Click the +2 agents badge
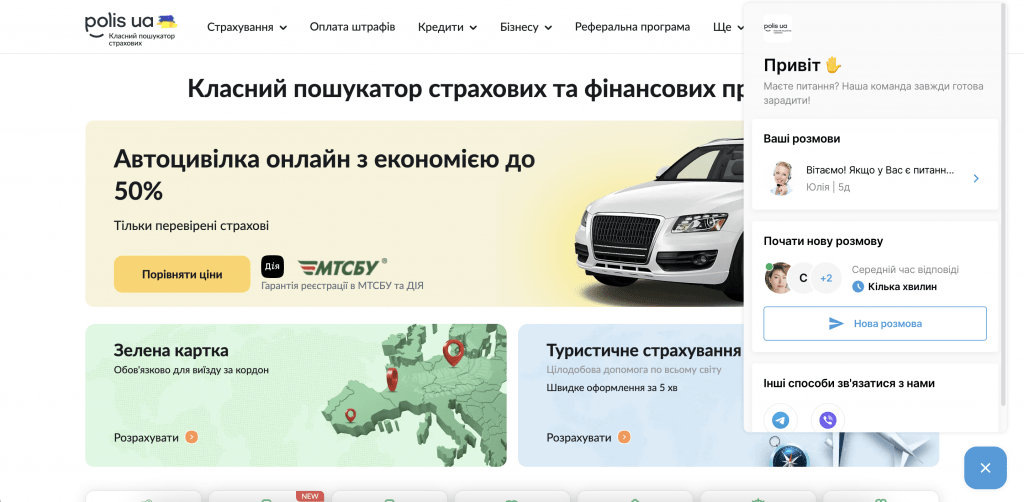Screen dimensions: 1024x502 826,278
